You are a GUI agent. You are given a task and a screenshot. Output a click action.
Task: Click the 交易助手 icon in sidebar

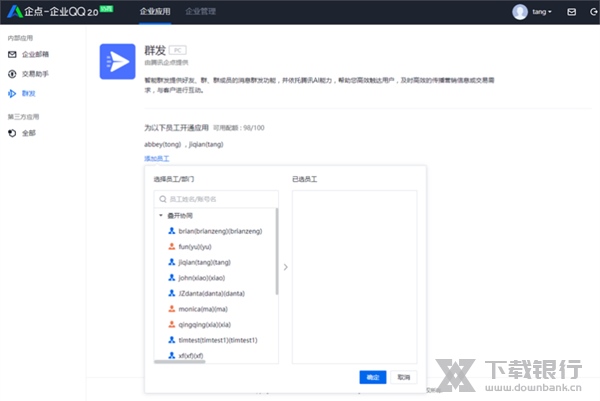(12, 74)
